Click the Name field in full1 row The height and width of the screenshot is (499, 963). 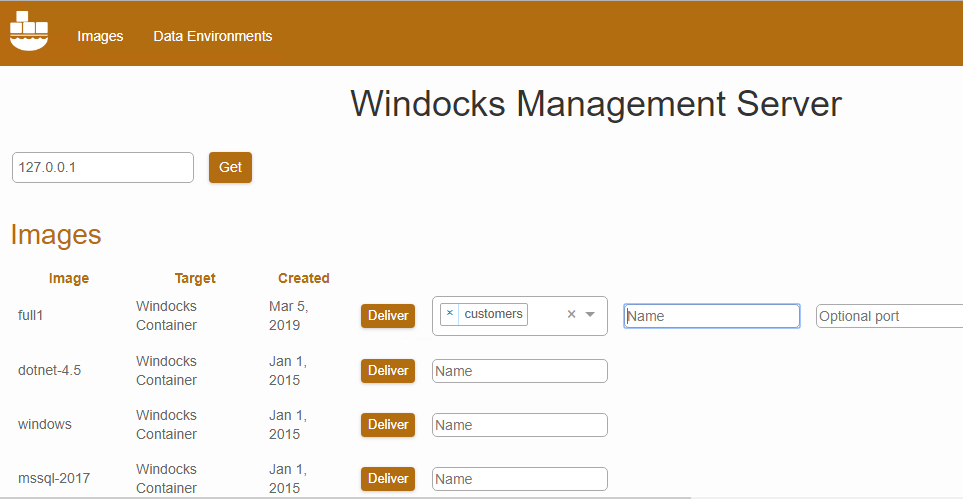(x=712, y=316)
